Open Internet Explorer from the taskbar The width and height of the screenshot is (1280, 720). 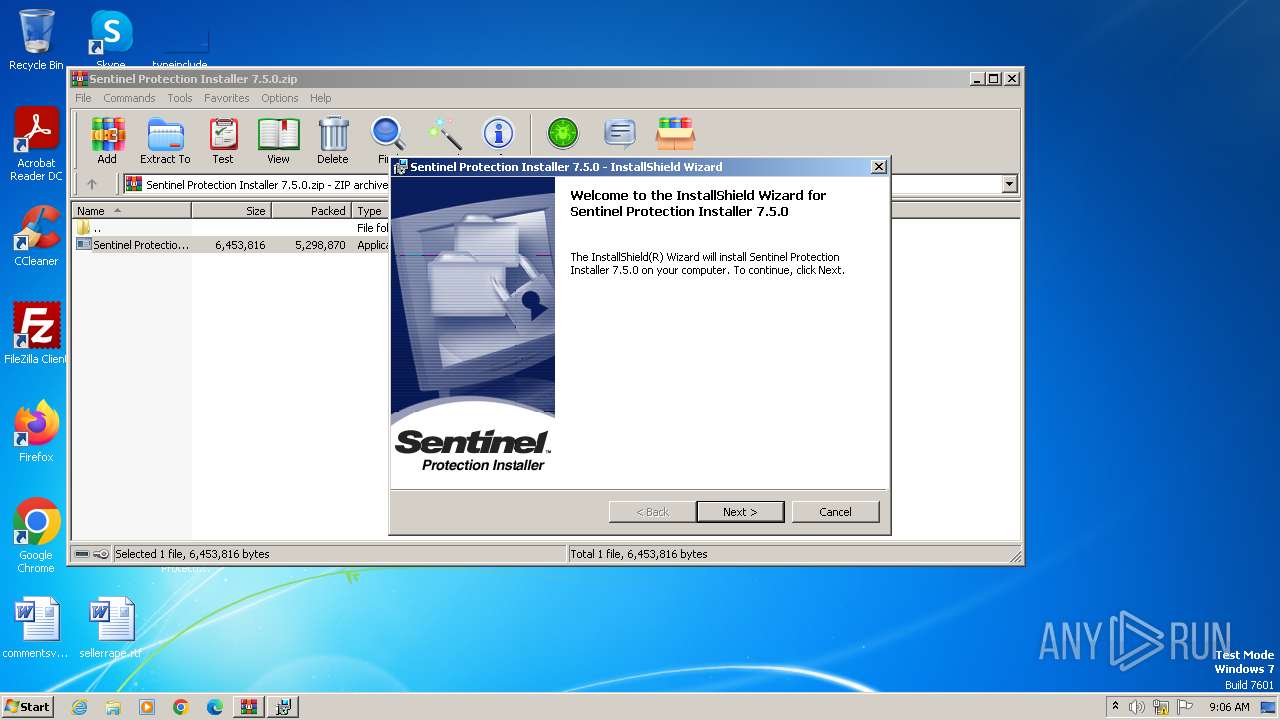pos(79,707)
